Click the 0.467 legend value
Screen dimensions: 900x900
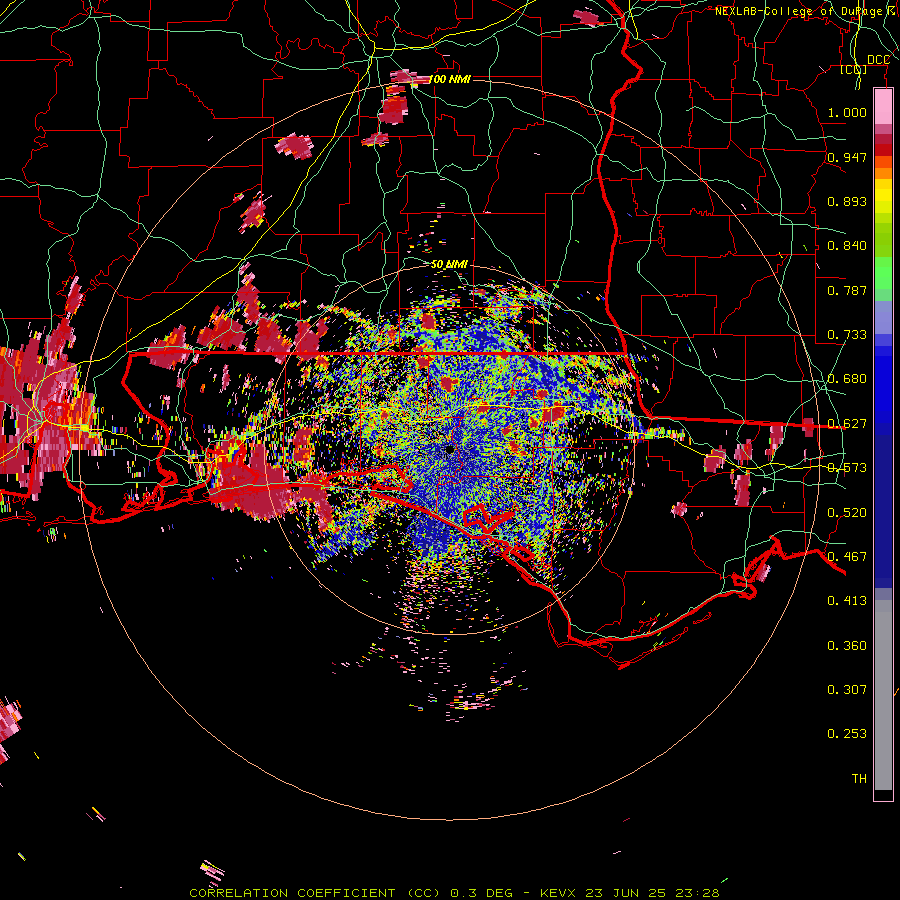(847, 557)
